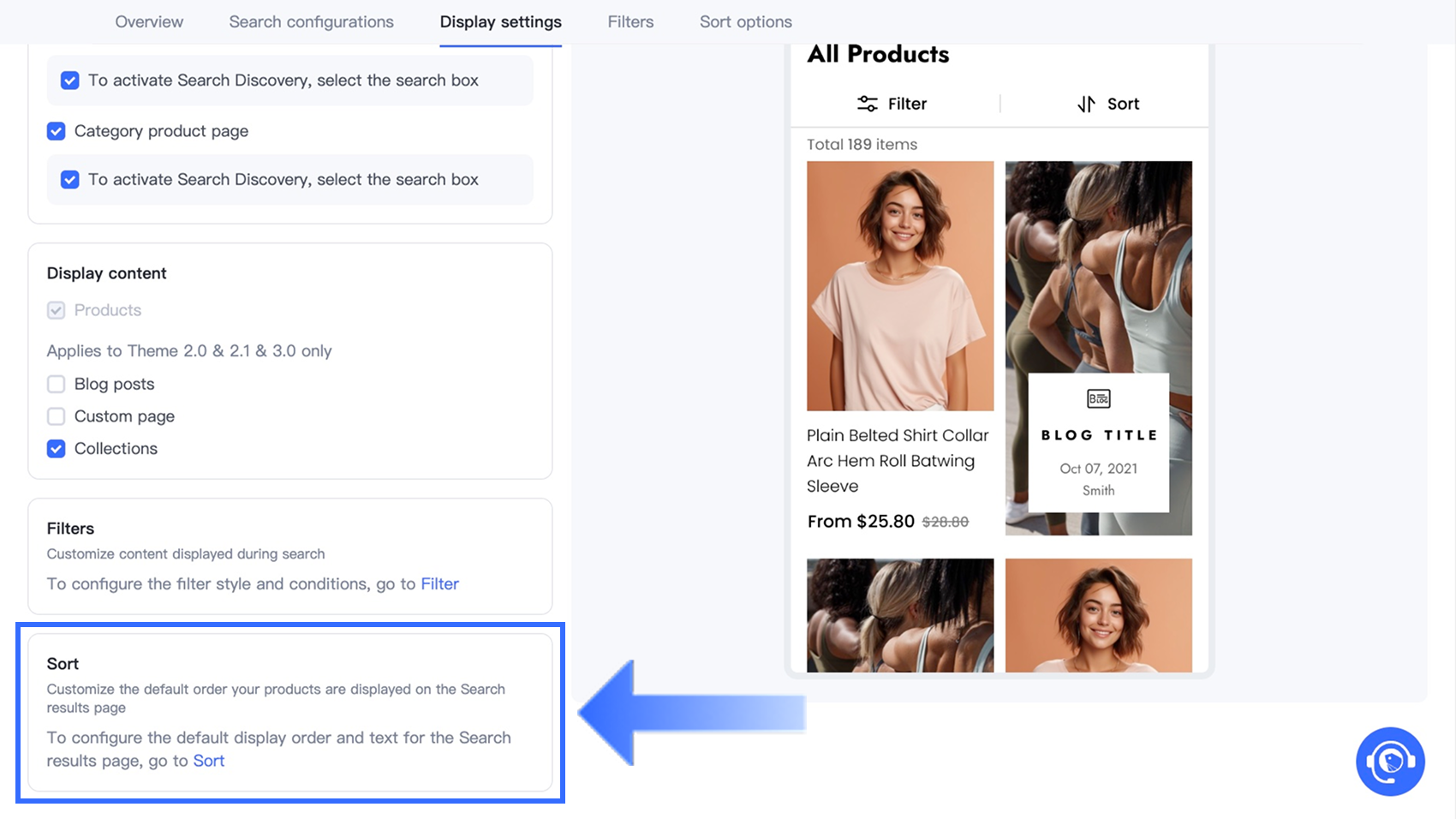1456x819 pixels.
Task: Enable the Custom page checkbox
Action: pyautogui.click(x=57, y=416)
